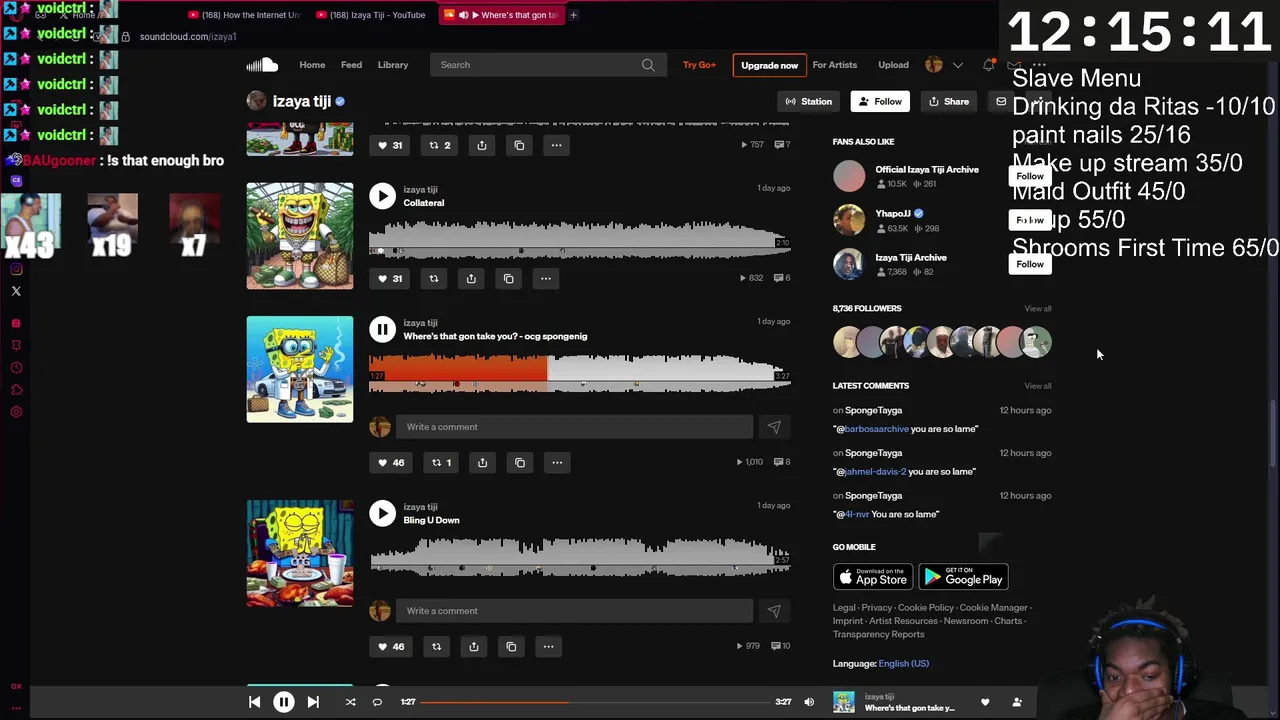Image resolution: width=1280 pixels, height=720 pixels.
Task: Get it on Google Play badge
Action: 963,577
